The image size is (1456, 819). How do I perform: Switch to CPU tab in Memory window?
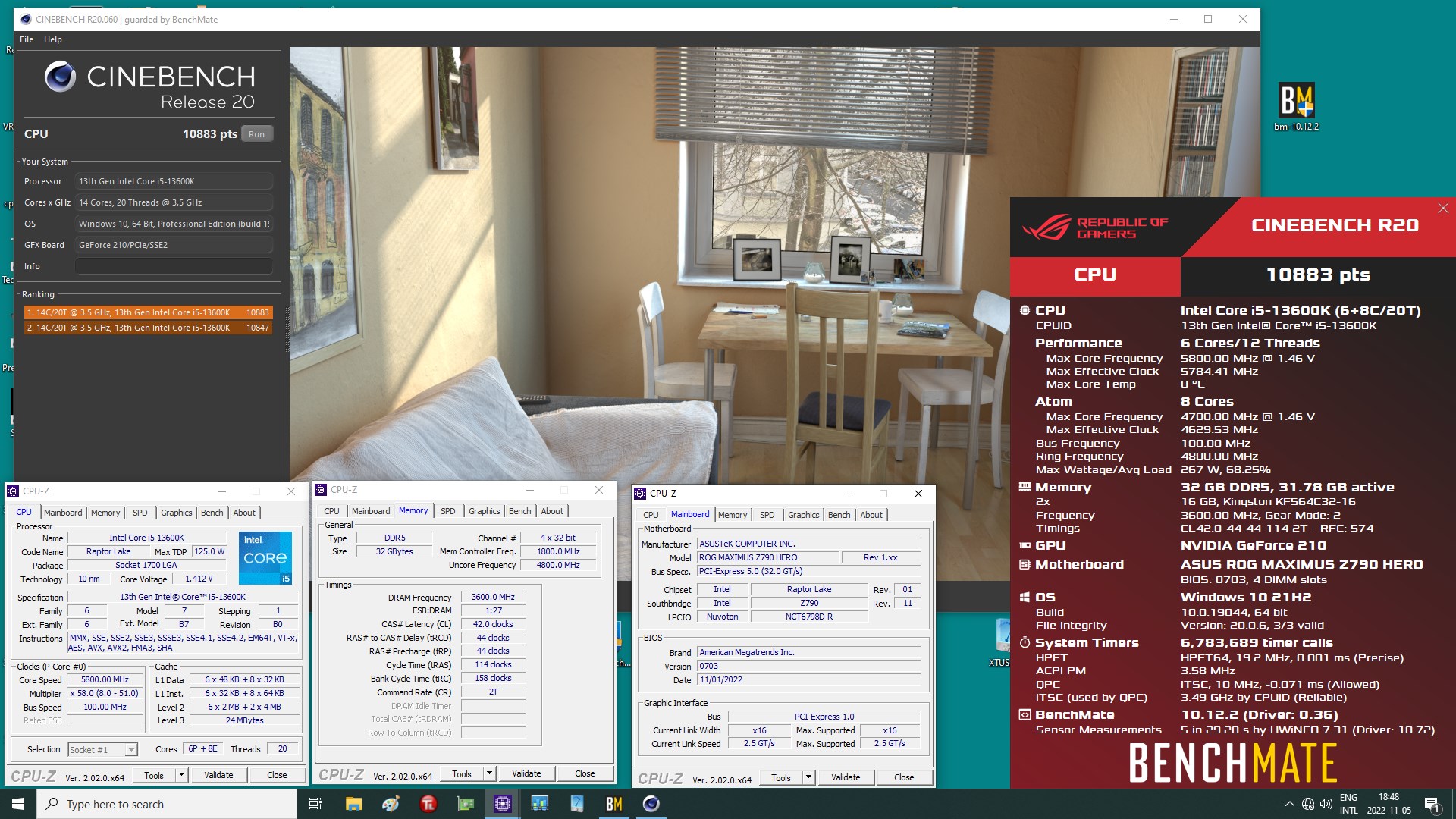point(331,511)
